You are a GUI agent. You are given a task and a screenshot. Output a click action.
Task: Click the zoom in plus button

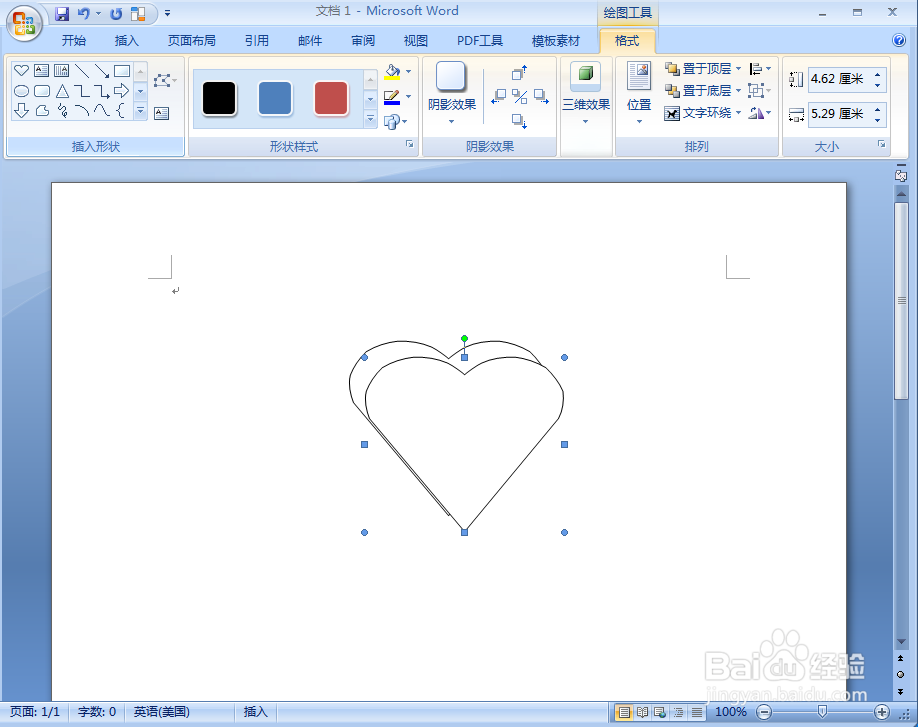pyautogui.click(x=882, y=712)
